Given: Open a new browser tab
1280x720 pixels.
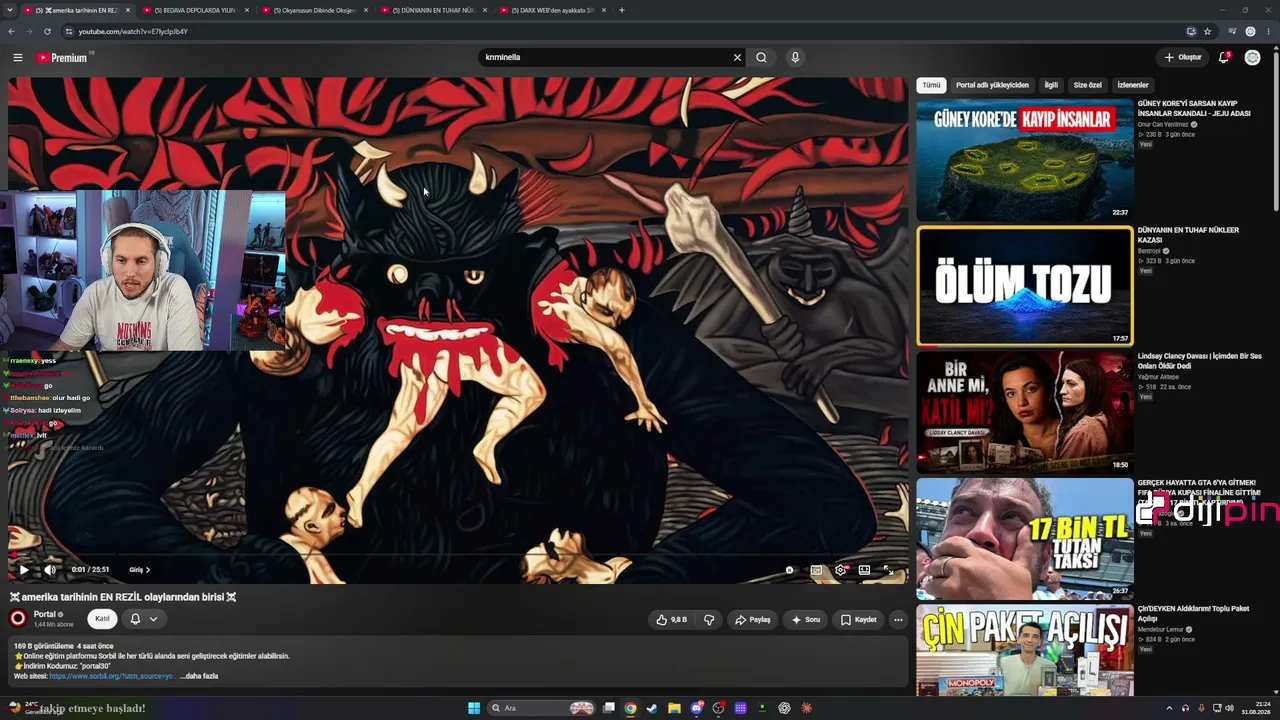Looking at the screenshot, I should pyautogui.click(x=622, y=10).
